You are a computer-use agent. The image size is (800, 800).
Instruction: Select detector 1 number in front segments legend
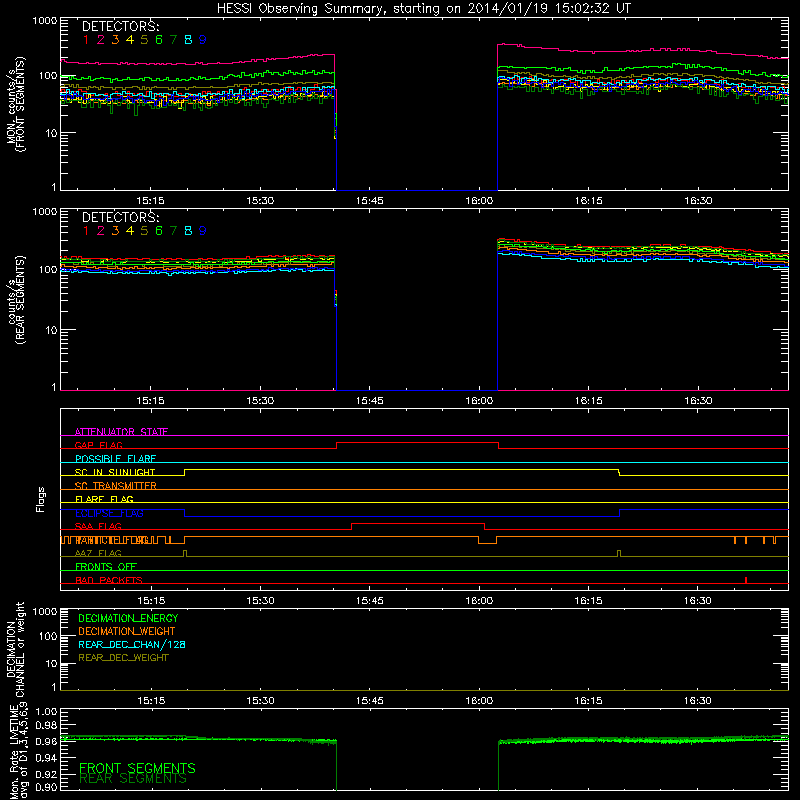(86, 40)
